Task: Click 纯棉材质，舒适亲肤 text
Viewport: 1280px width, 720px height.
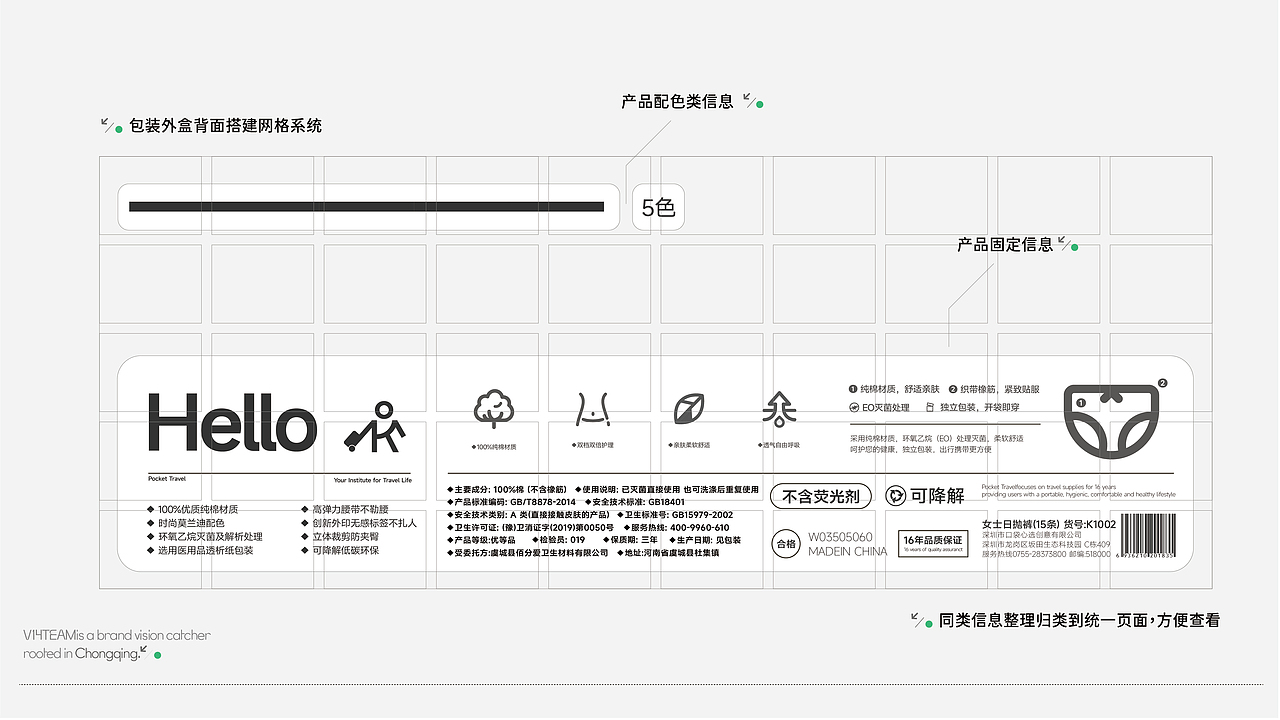Action: tap(901, 390)
